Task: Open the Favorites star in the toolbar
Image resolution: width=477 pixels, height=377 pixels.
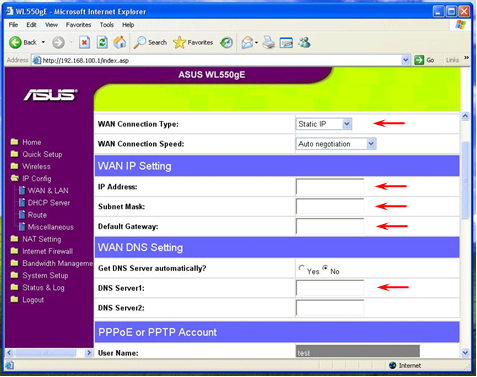Action: [193, 43]
